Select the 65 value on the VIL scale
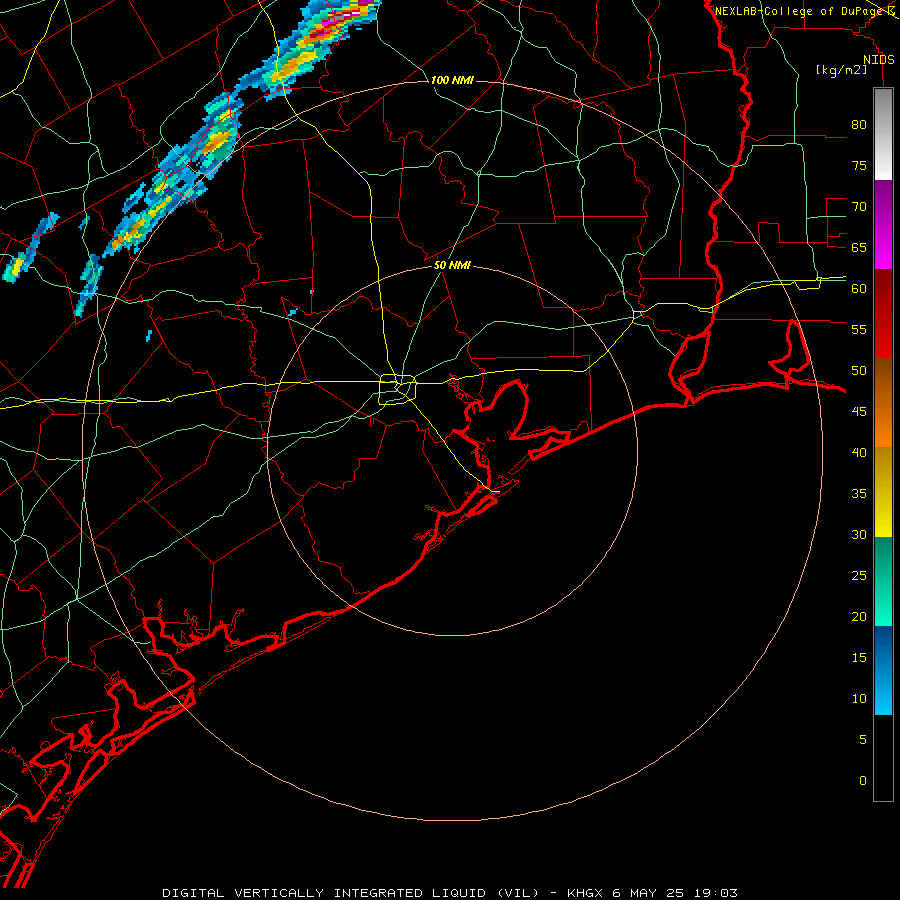 click(x=859, y=247)
